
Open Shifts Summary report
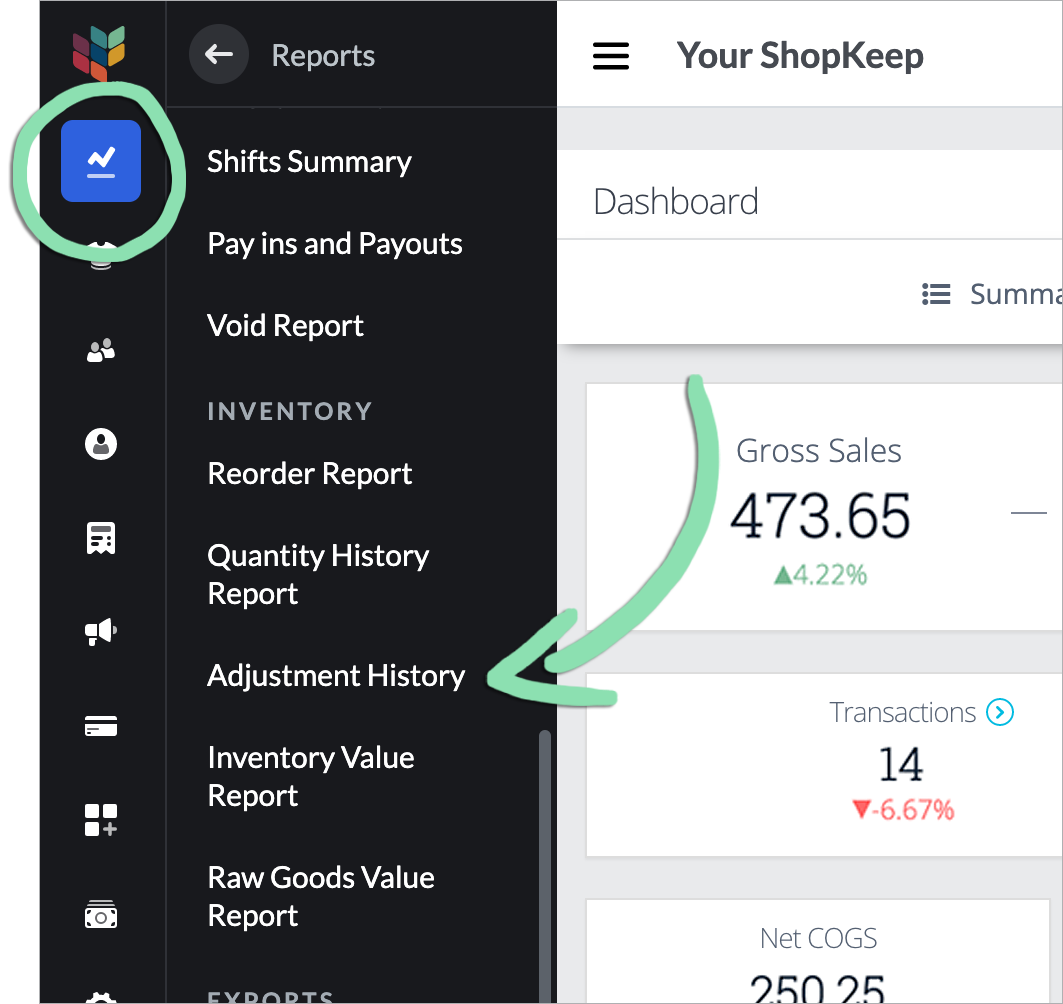[x=309, y=162]
